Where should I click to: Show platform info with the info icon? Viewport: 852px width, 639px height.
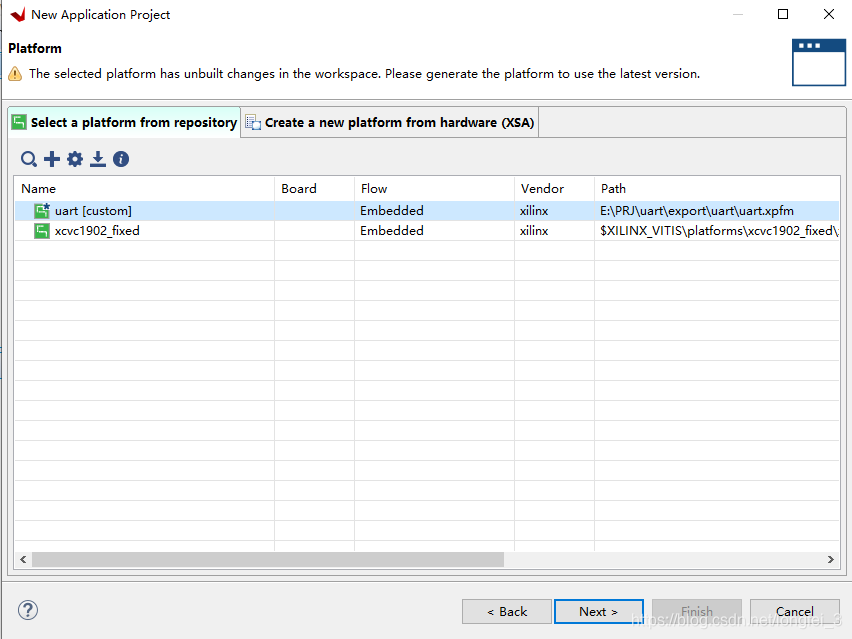point(121,159)
